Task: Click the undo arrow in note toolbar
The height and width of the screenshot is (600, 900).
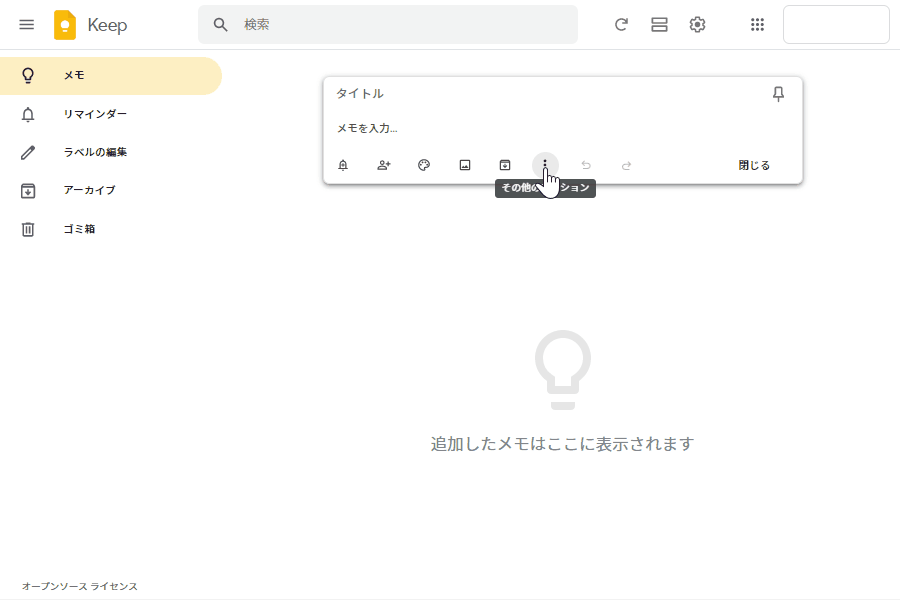Action: point(586,165)
